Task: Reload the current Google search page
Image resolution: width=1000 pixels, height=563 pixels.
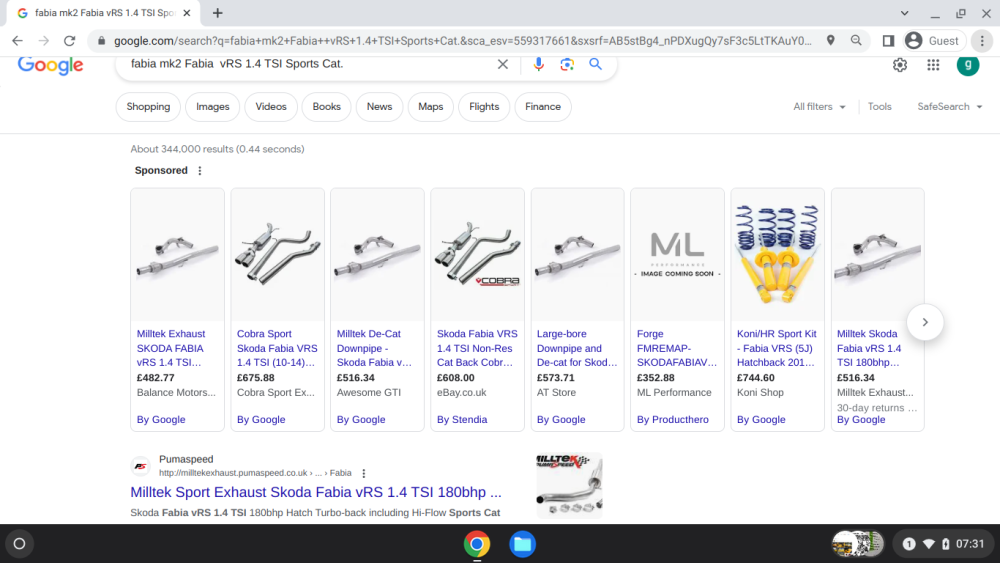Action: [70, 41]
